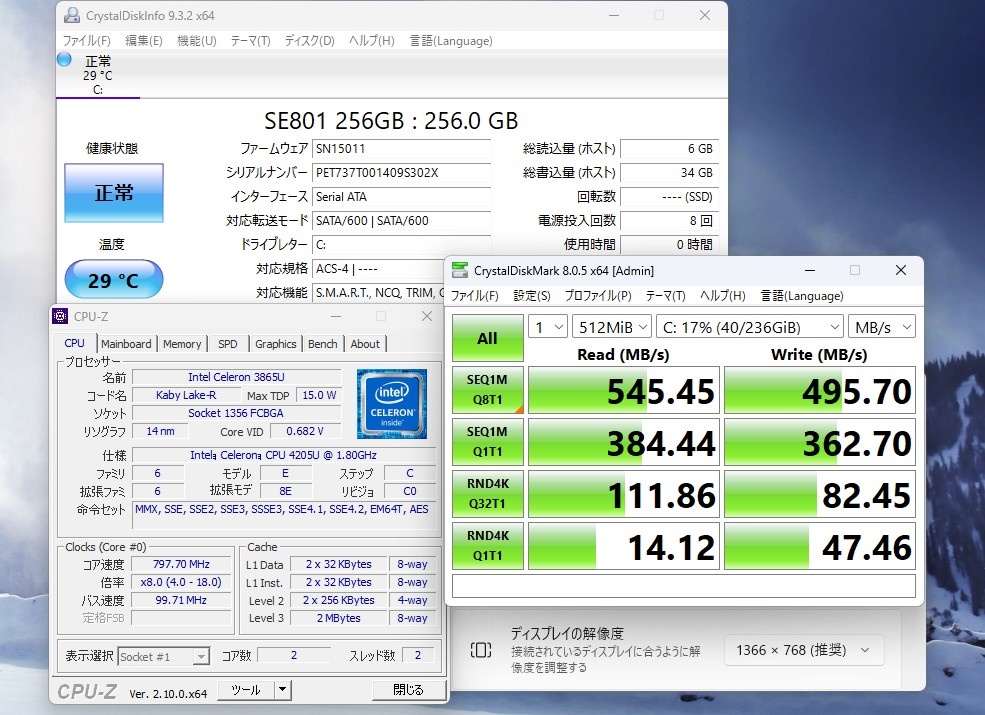Click the RND4K Q32T1 read result 111.86
Image resolution: width=985 pixels, height=715 pixels.
(624, 494)
